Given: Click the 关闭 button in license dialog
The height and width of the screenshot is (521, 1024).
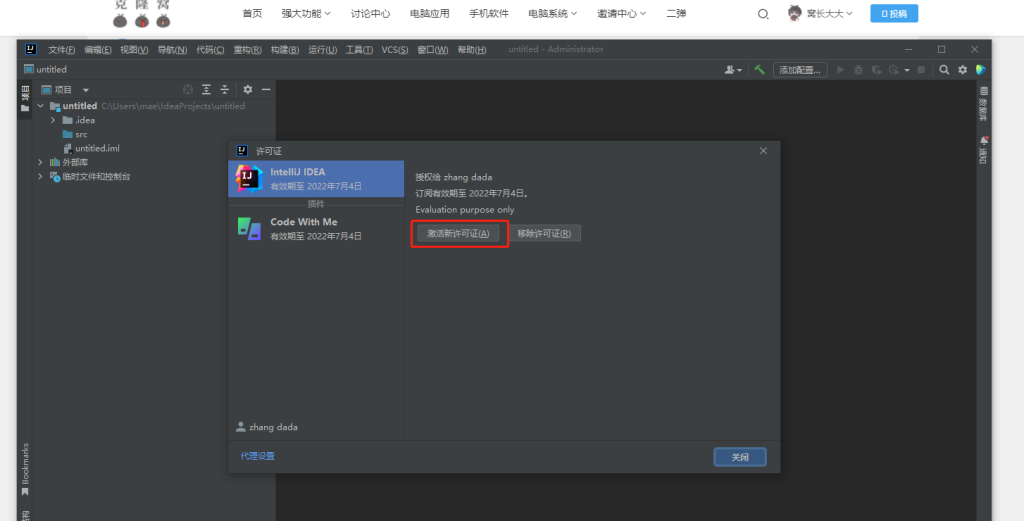Looking at the screenshot, I should 740,457.
